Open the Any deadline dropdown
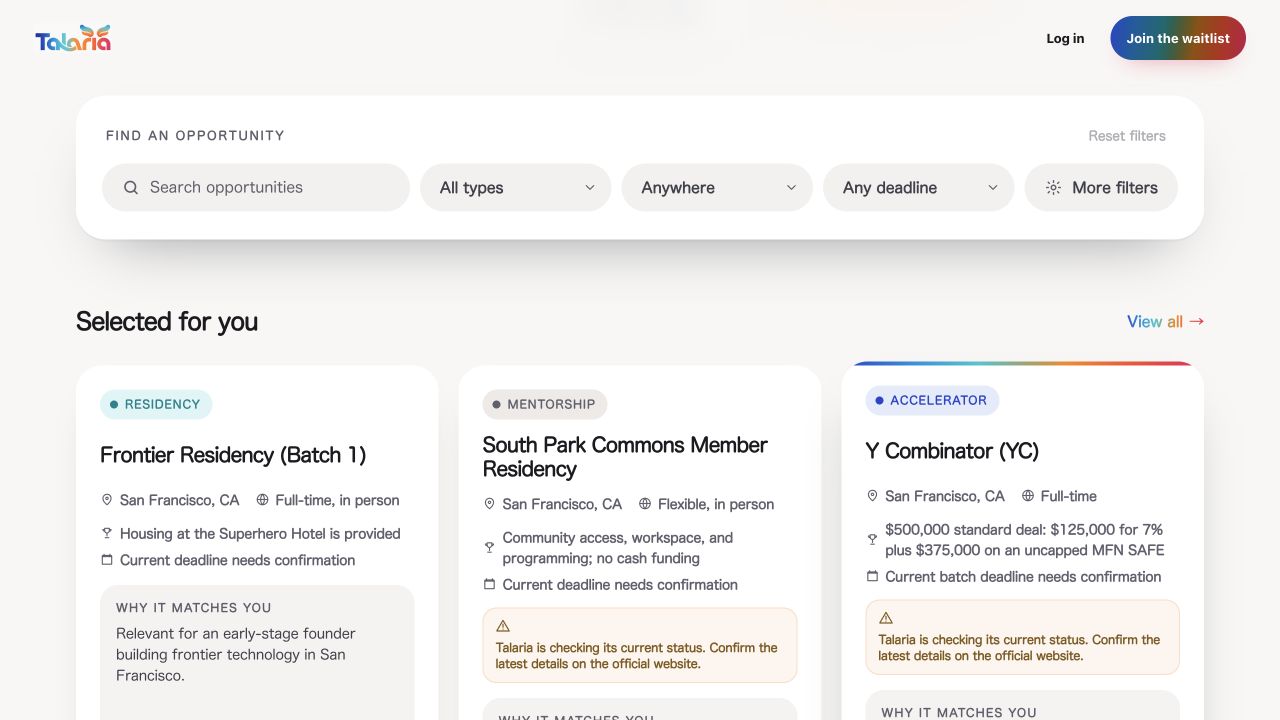The height and width of the screenshot is (720, 1280). click(919, 188)
